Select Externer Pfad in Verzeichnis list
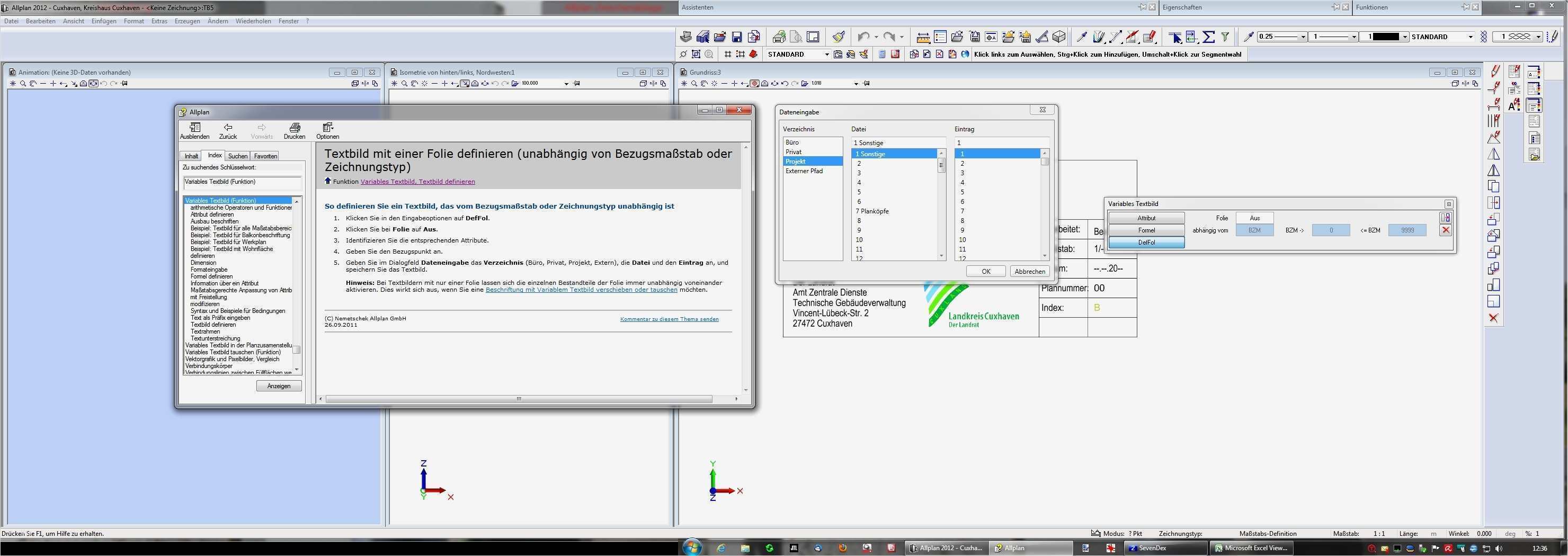The width and height of the screenshot is (1568, 556). (x=804, y=171)
